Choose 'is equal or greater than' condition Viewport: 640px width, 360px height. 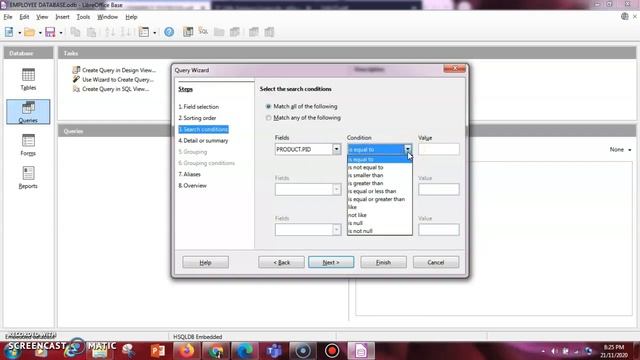[380, 199]
